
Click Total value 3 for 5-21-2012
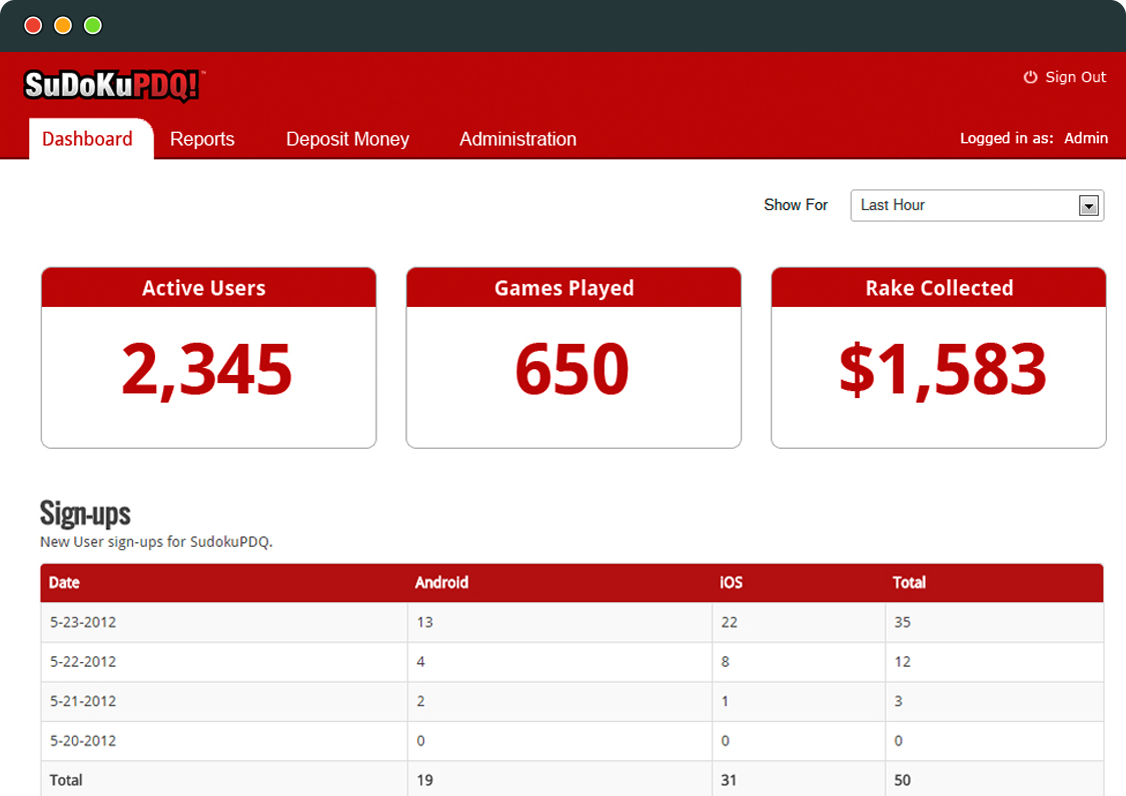click(x=898, y=701)
